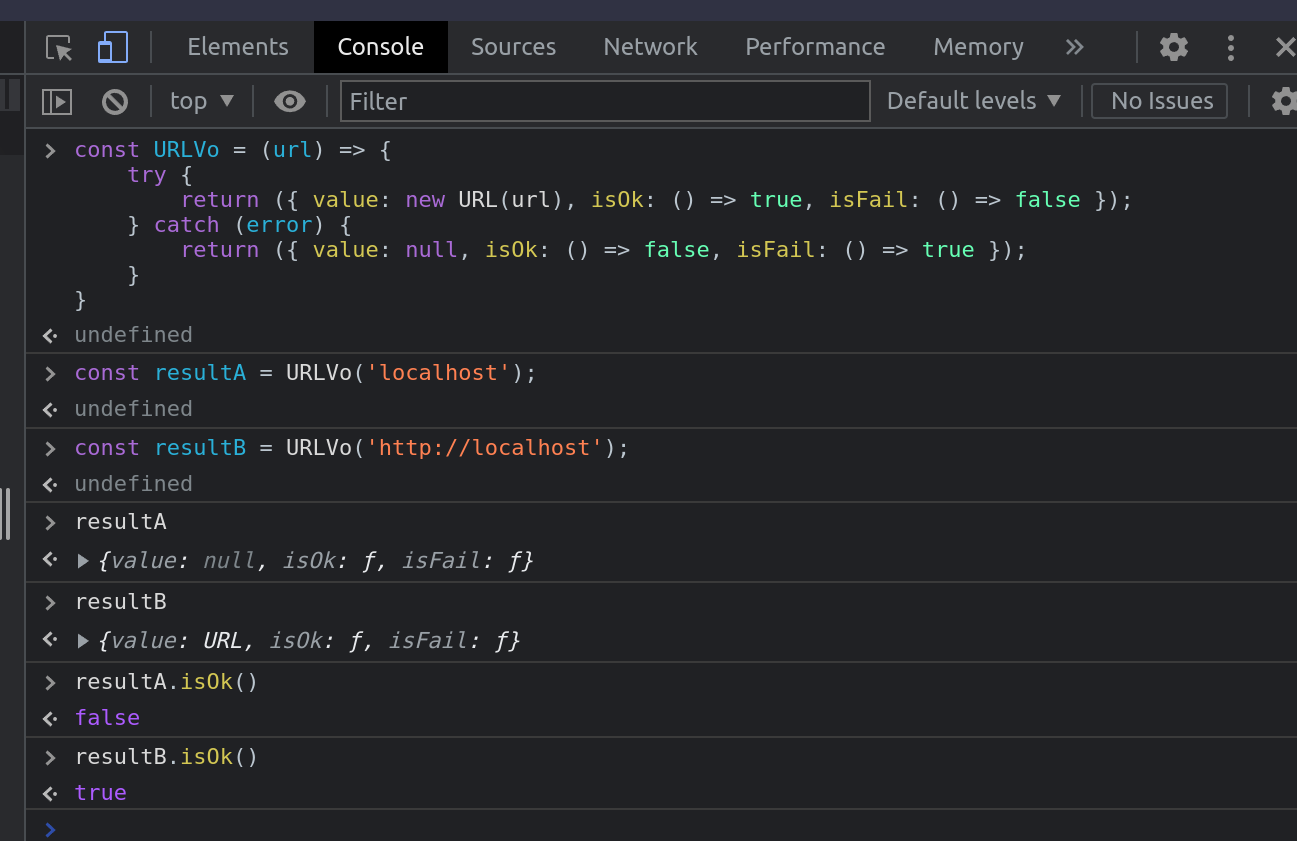
Task: Open the console sidebar
Action: pyautogui.click(x=57, y=100)
